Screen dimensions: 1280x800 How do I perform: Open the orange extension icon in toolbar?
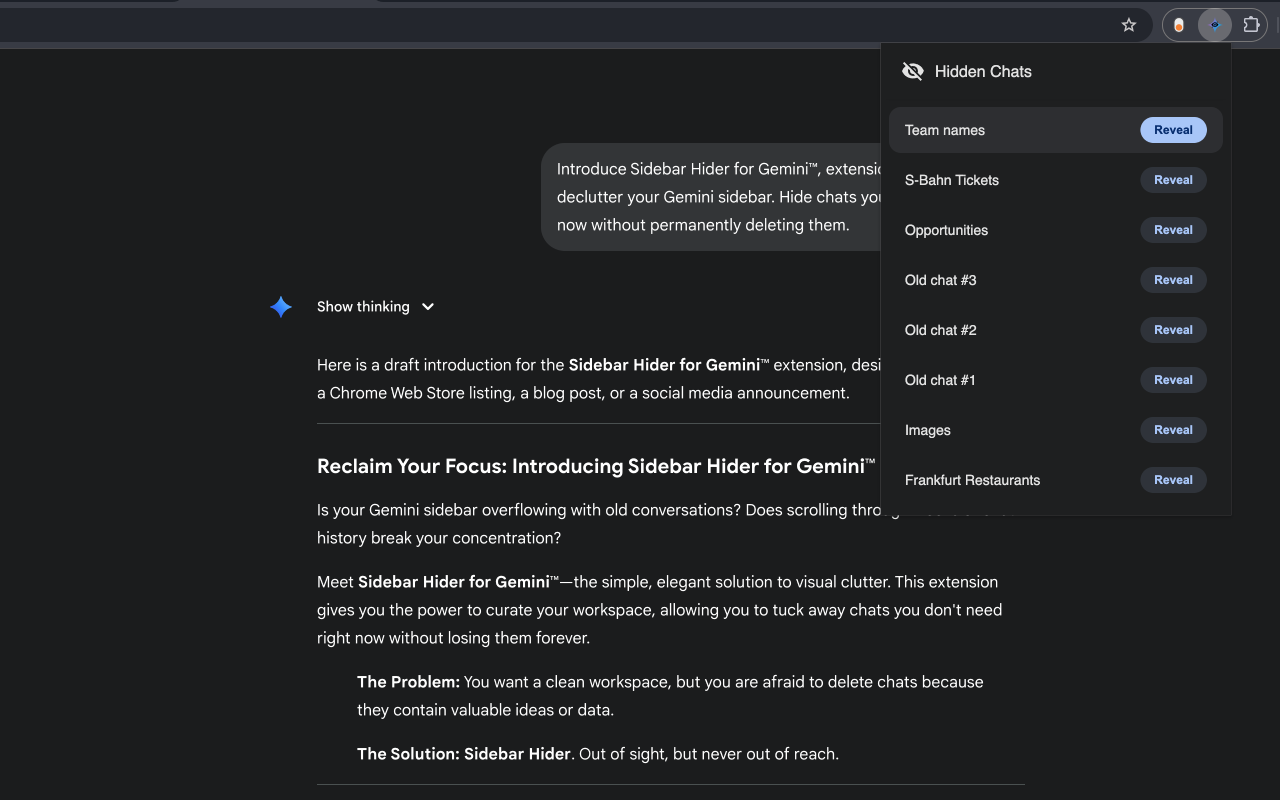click(1179, 25)
